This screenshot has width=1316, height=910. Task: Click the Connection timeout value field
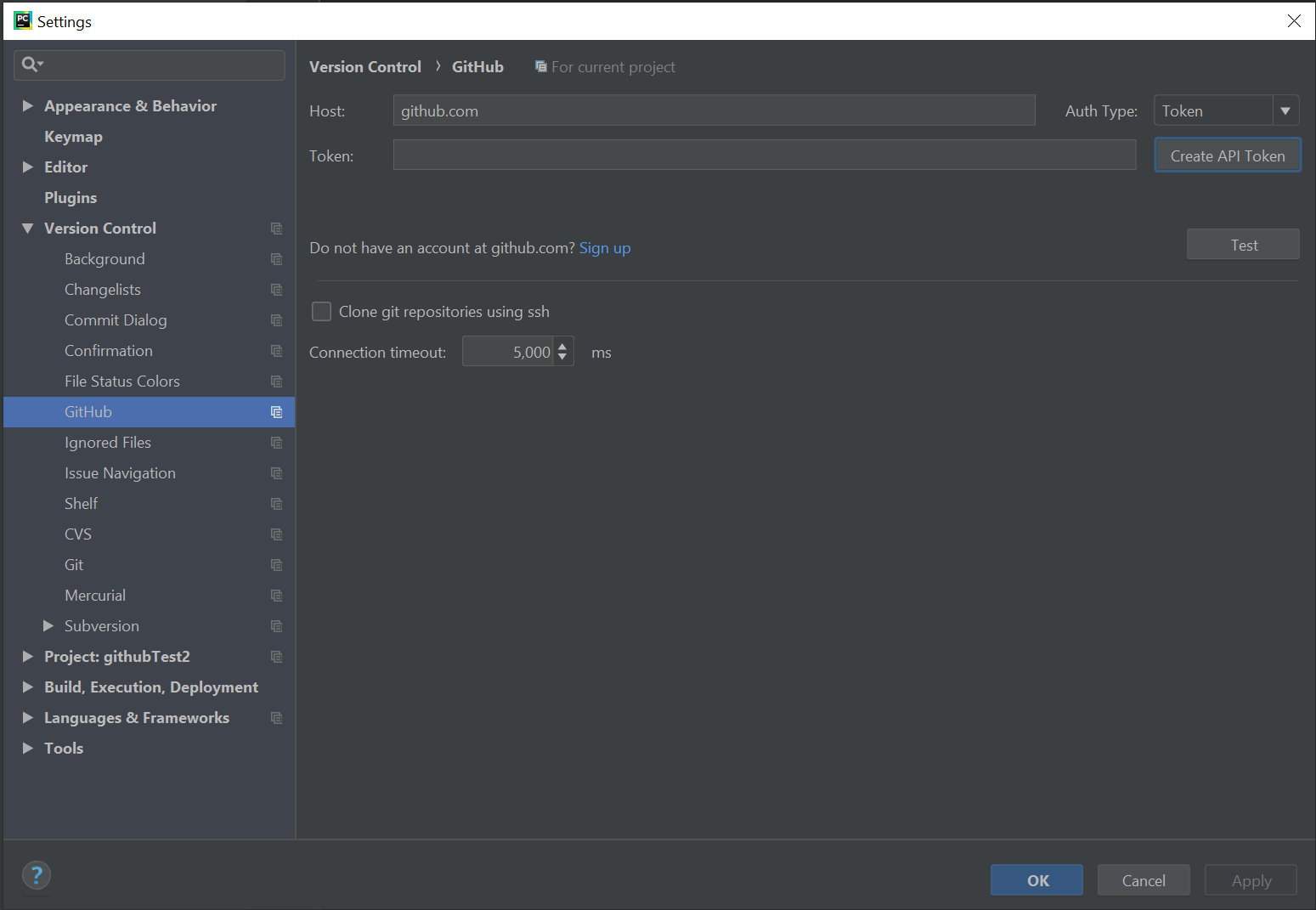pos(508,352)
